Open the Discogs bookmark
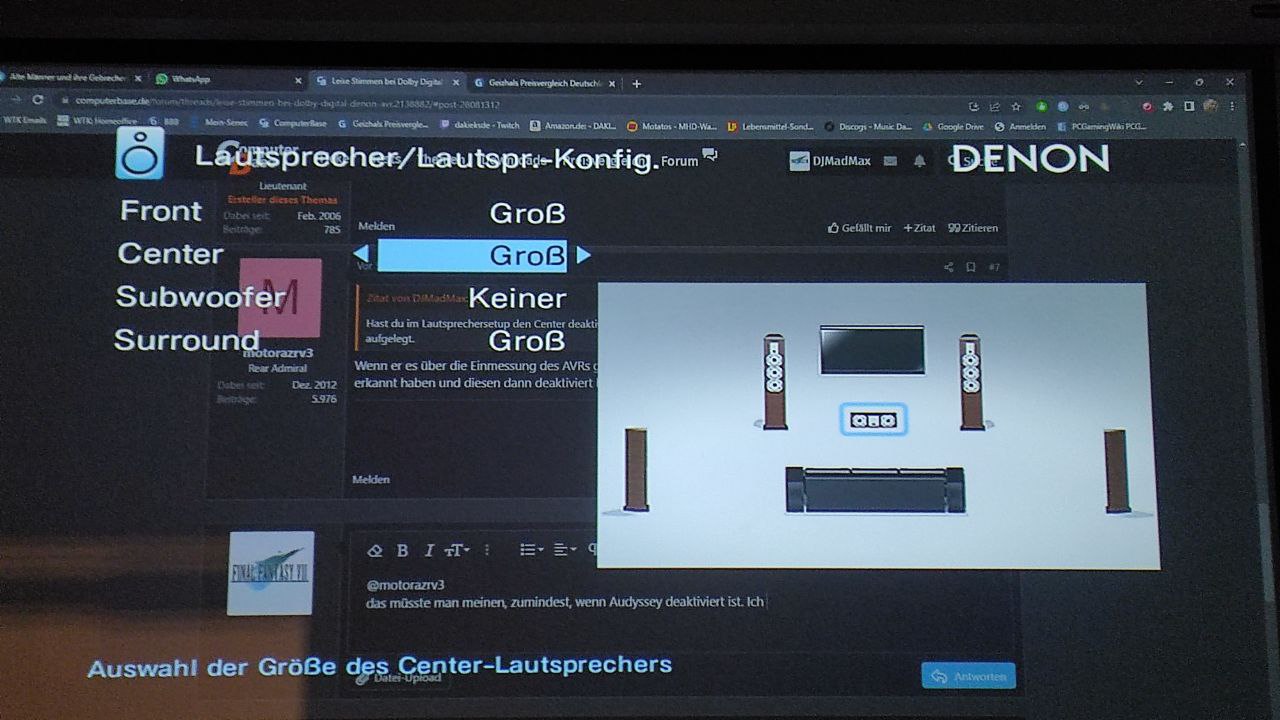This screenshot has width=1280, height=720. [x=868, y=127]
